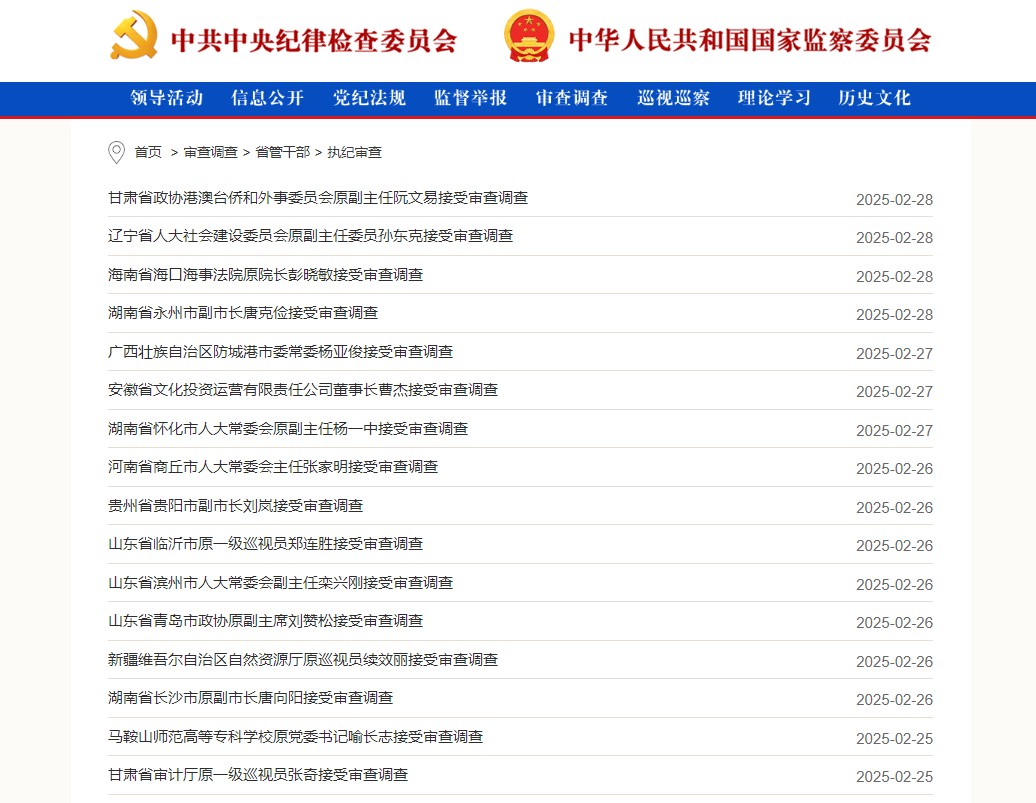Go to 监督举报 section

click(x=470, y=98)
